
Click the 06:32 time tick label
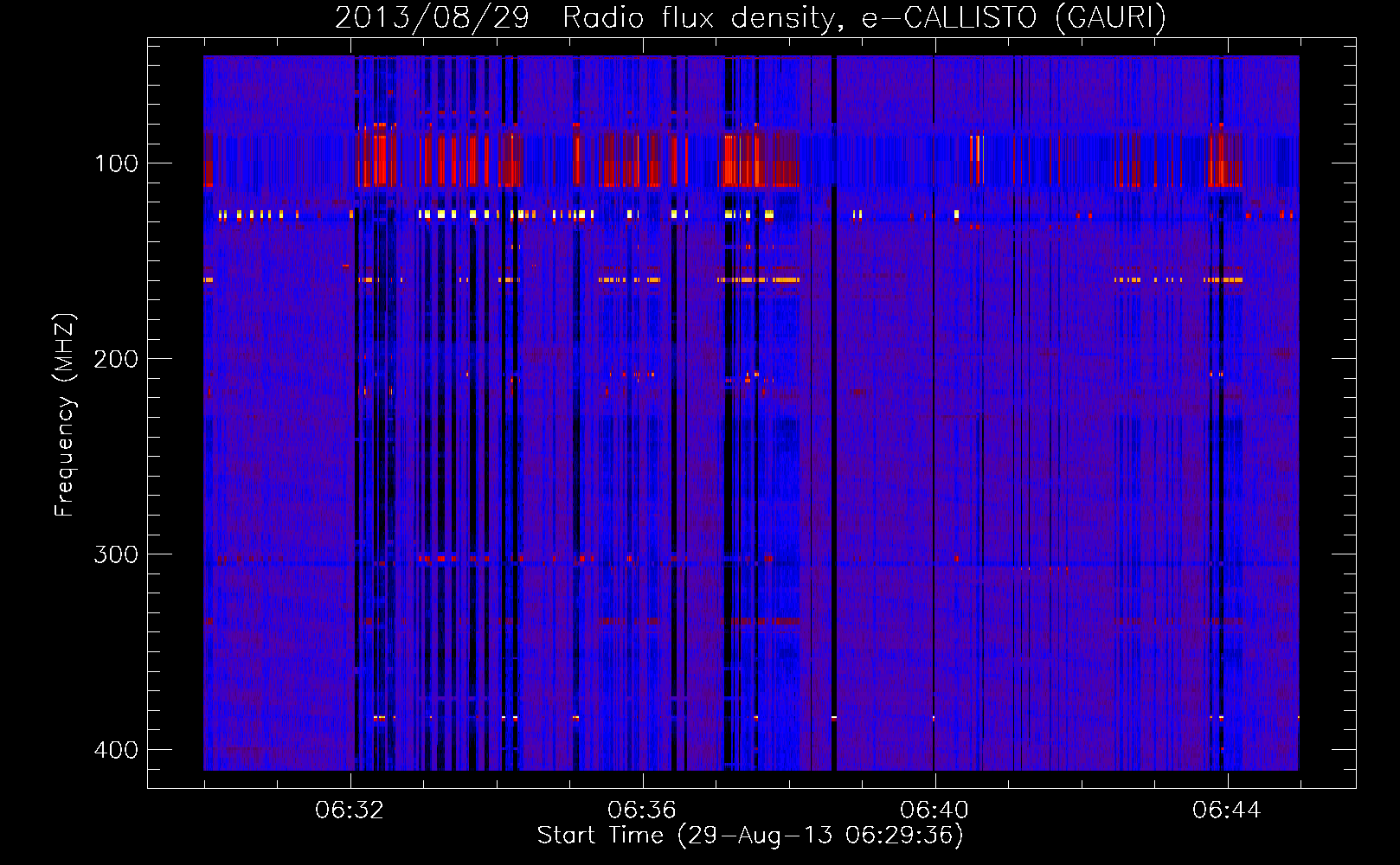click(x=350, y=810)
